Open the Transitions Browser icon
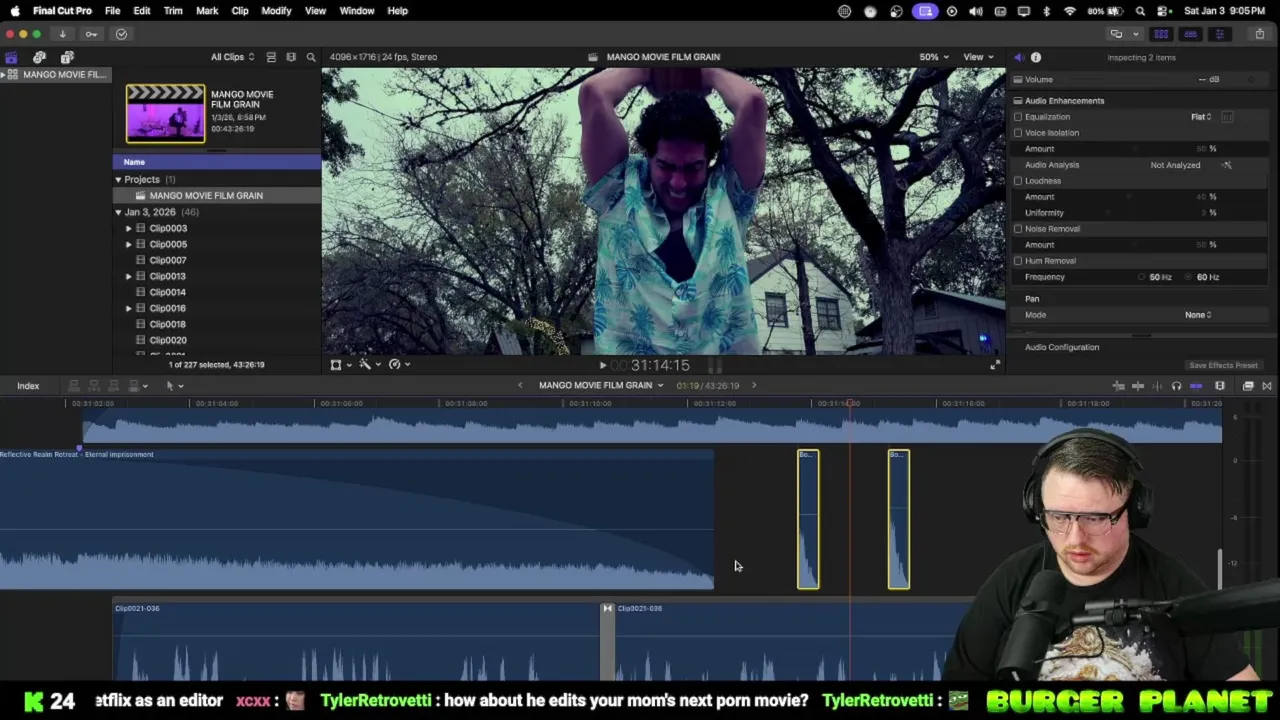Image resolution: width=1280 pixels, height=720 pixels. pos(1267,386)
